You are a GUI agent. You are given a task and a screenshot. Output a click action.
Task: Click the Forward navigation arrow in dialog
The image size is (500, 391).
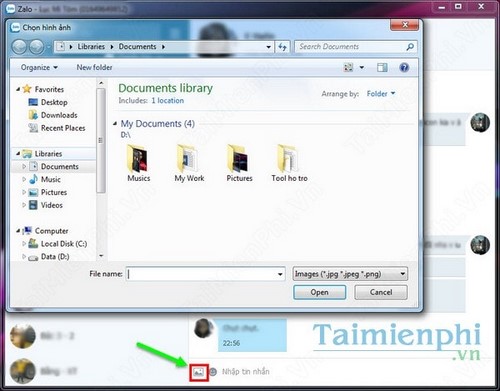click(36, 47)
